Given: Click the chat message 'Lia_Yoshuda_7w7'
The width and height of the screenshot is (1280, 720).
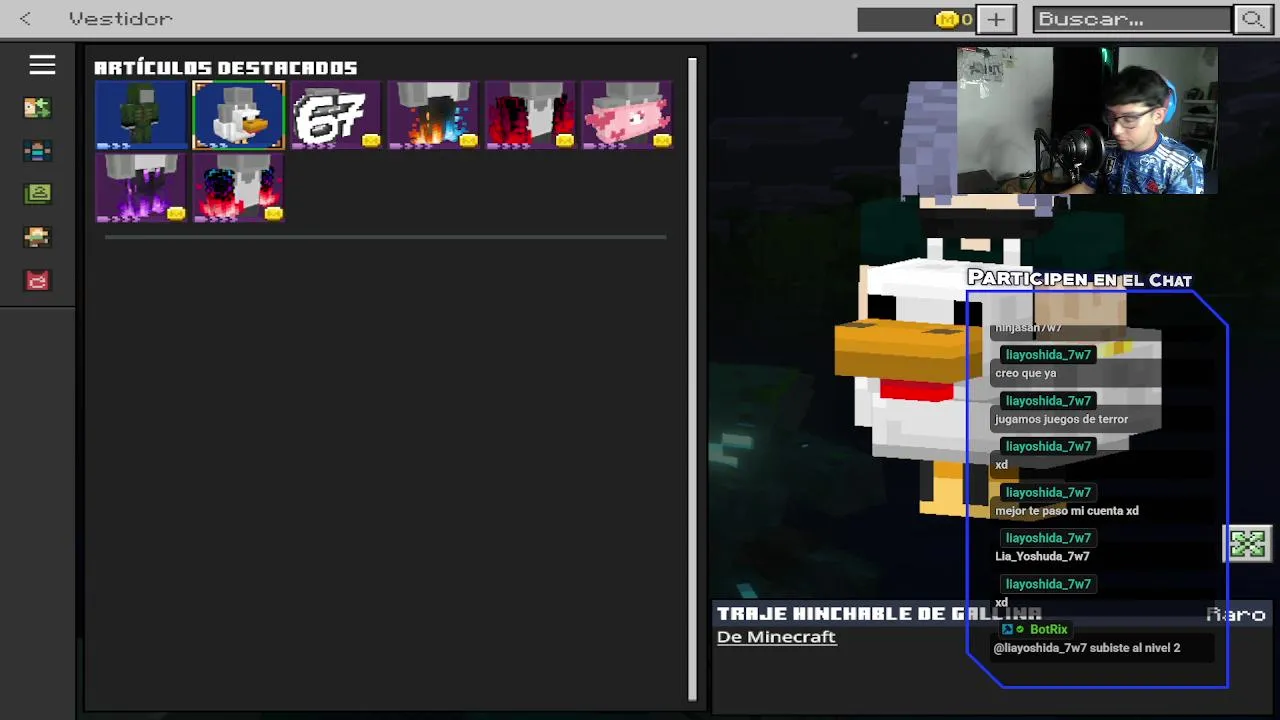Looking at the screenshot, I should pyautogui.click(x=1042, y=557).
